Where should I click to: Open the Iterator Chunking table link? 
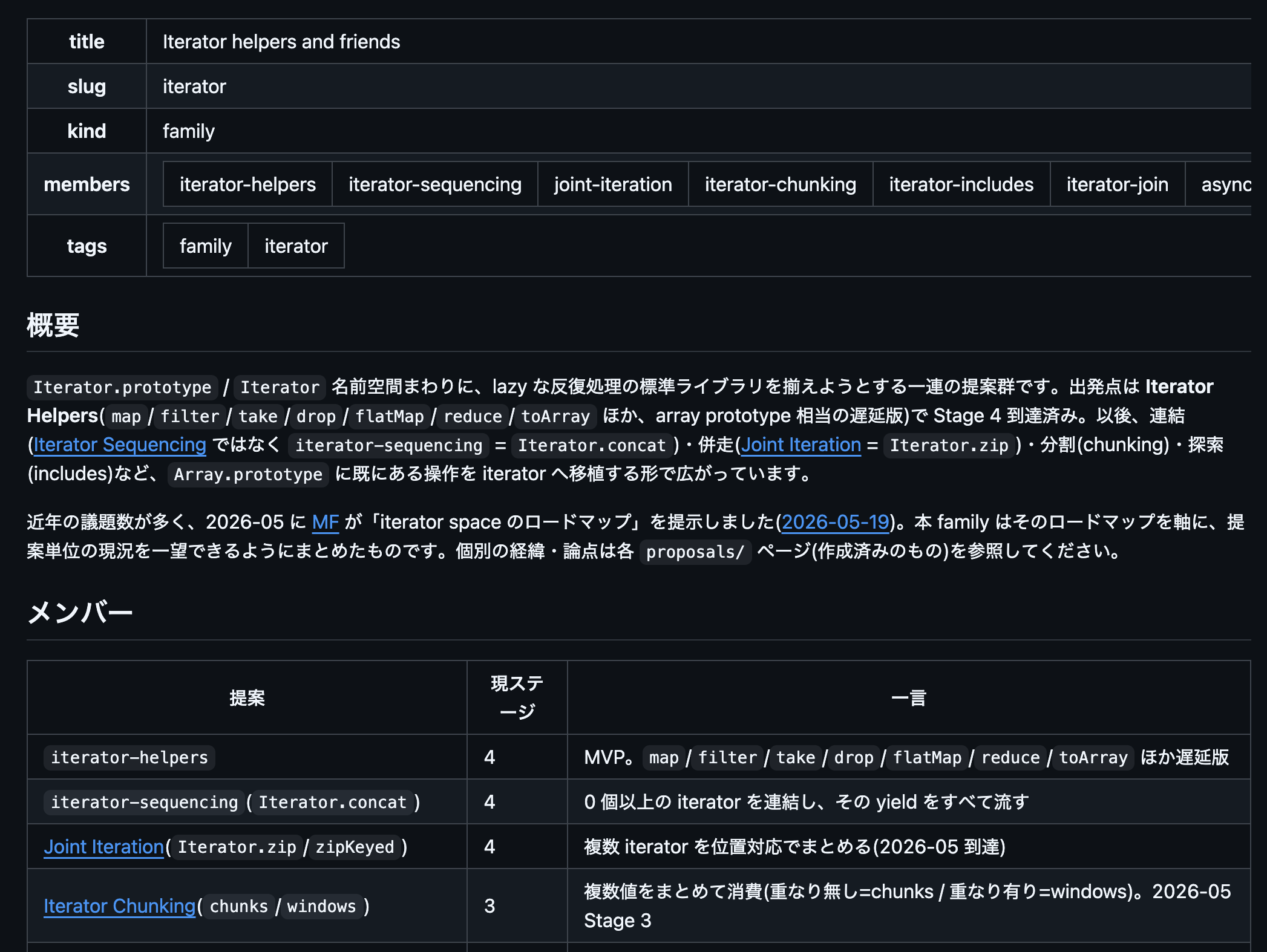coord(119,905)
